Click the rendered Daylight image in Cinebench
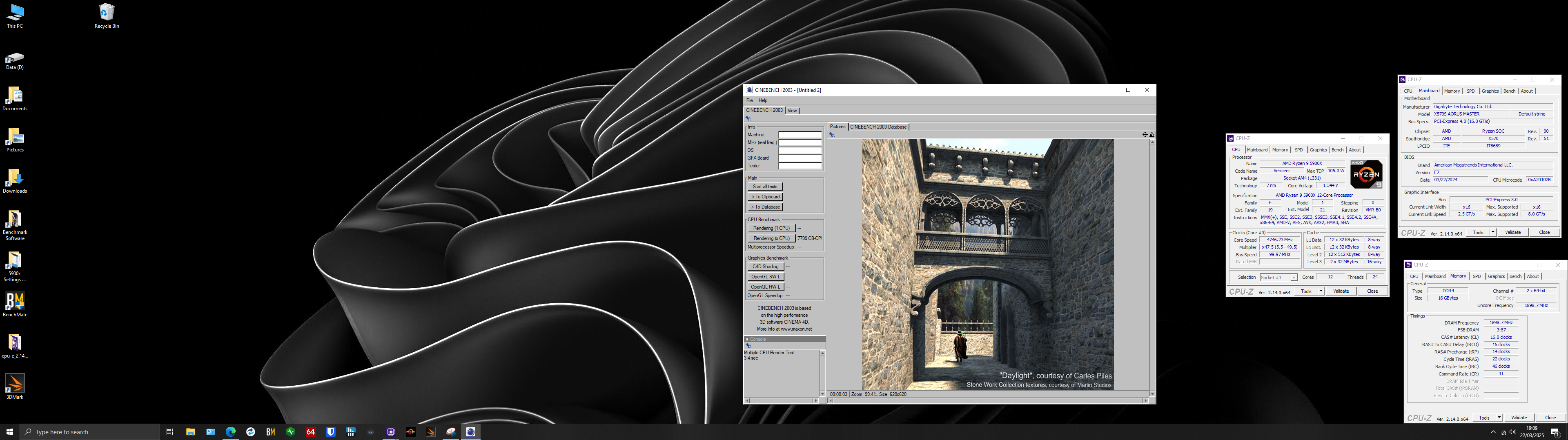Screen dimensions: 1568x440 (988, 264)
